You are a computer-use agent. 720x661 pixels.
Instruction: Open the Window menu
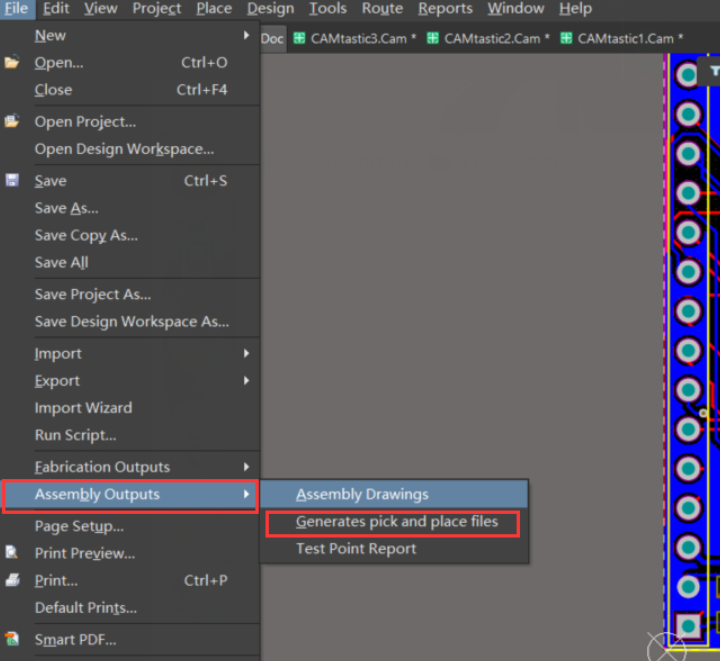[x=516, y=9]
